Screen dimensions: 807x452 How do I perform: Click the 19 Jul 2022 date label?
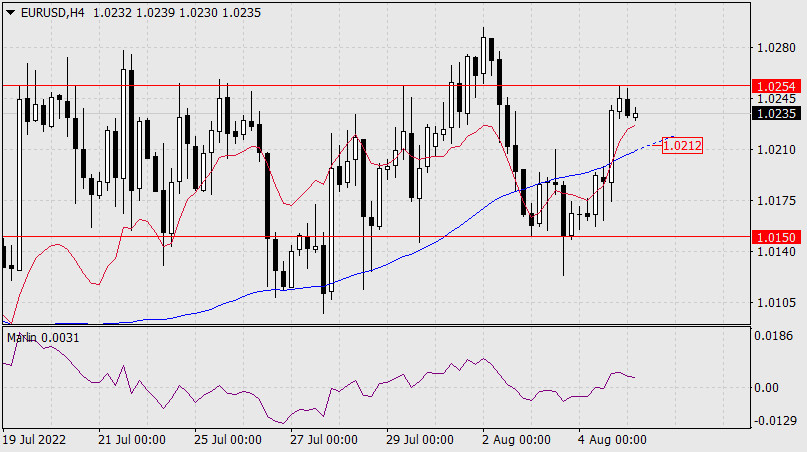(34, 440)
